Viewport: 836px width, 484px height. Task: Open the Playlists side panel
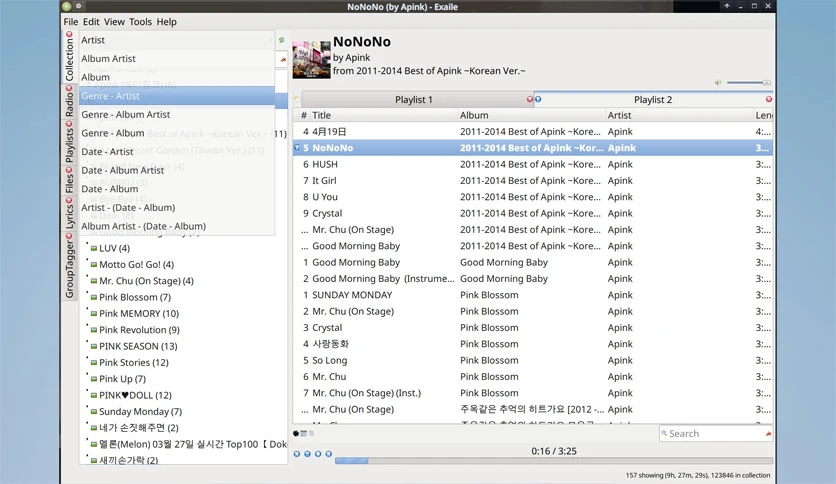pos(69,146)
